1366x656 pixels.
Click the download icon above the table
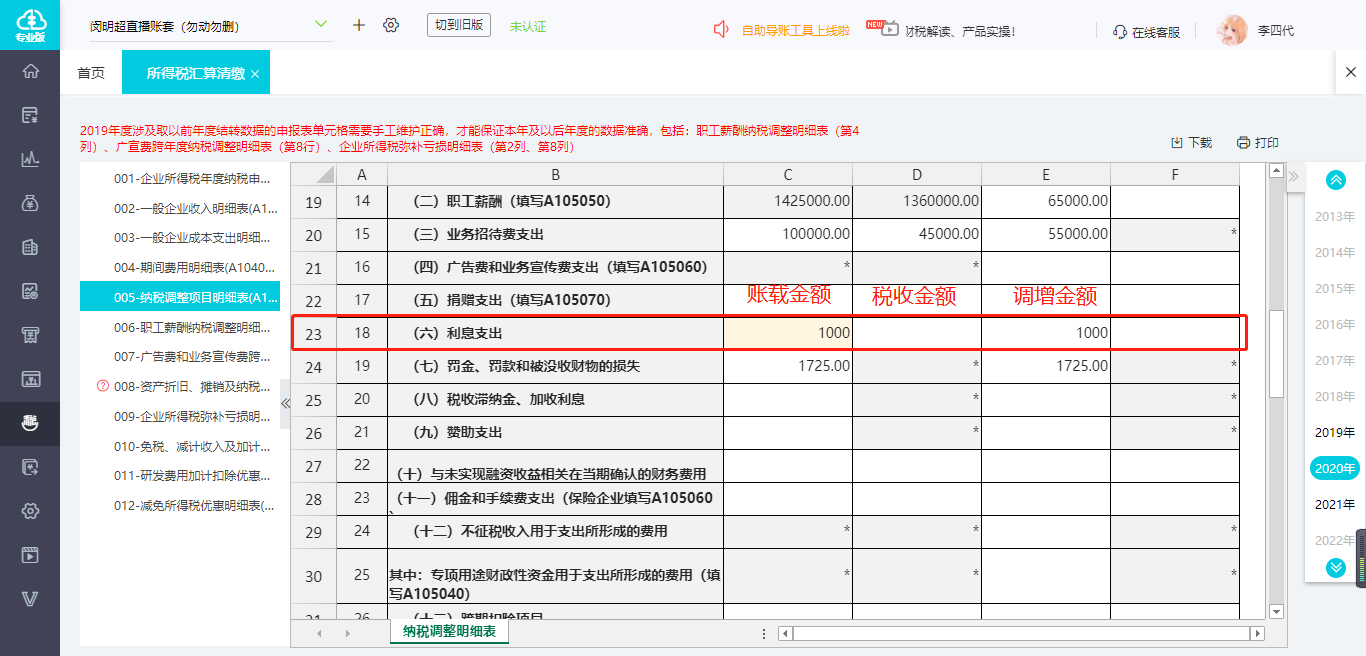coord(1177,143)
